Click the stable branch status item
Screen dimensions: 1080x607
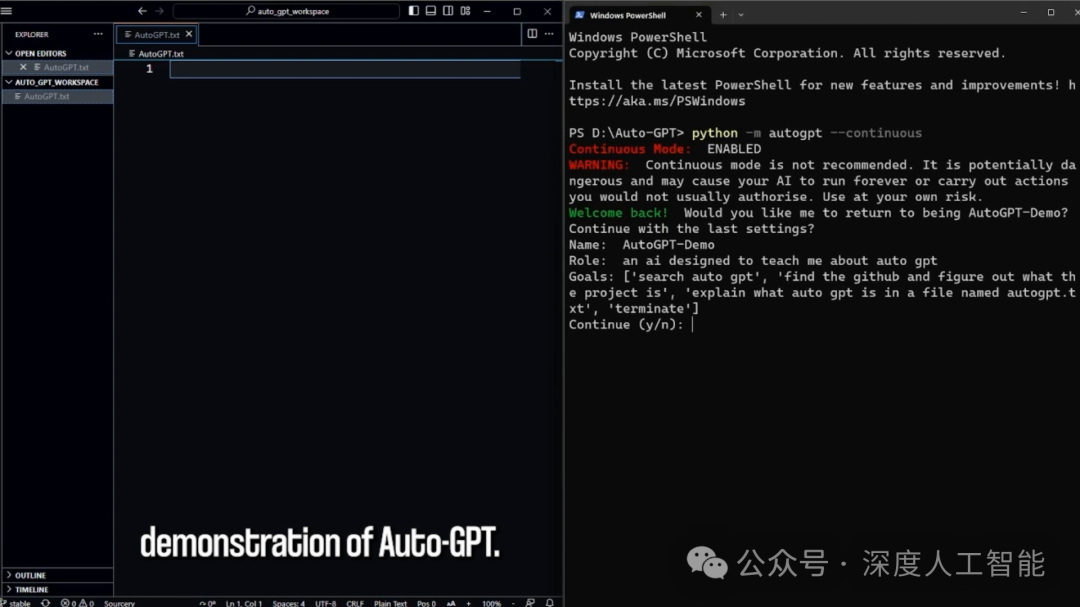click(x=17, y=603)
